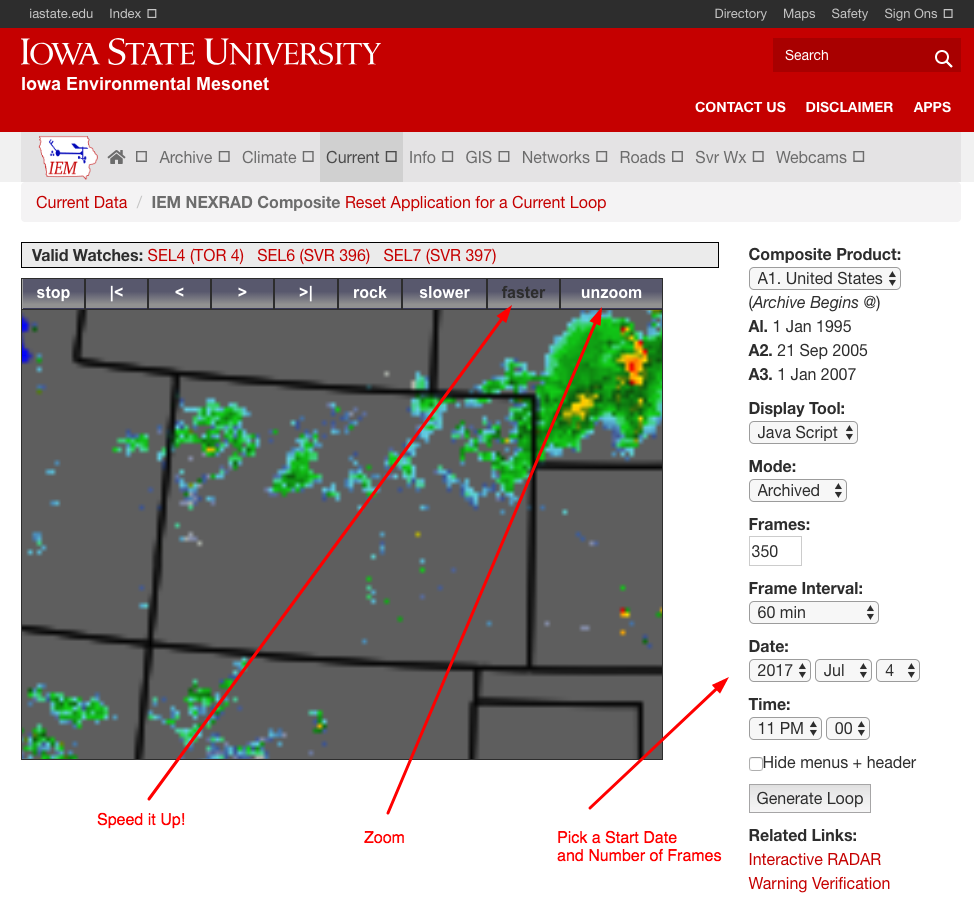Click Iowa Environmental Mesonet heading
This screenshot has height=908, width=974.
click(145, 84)
